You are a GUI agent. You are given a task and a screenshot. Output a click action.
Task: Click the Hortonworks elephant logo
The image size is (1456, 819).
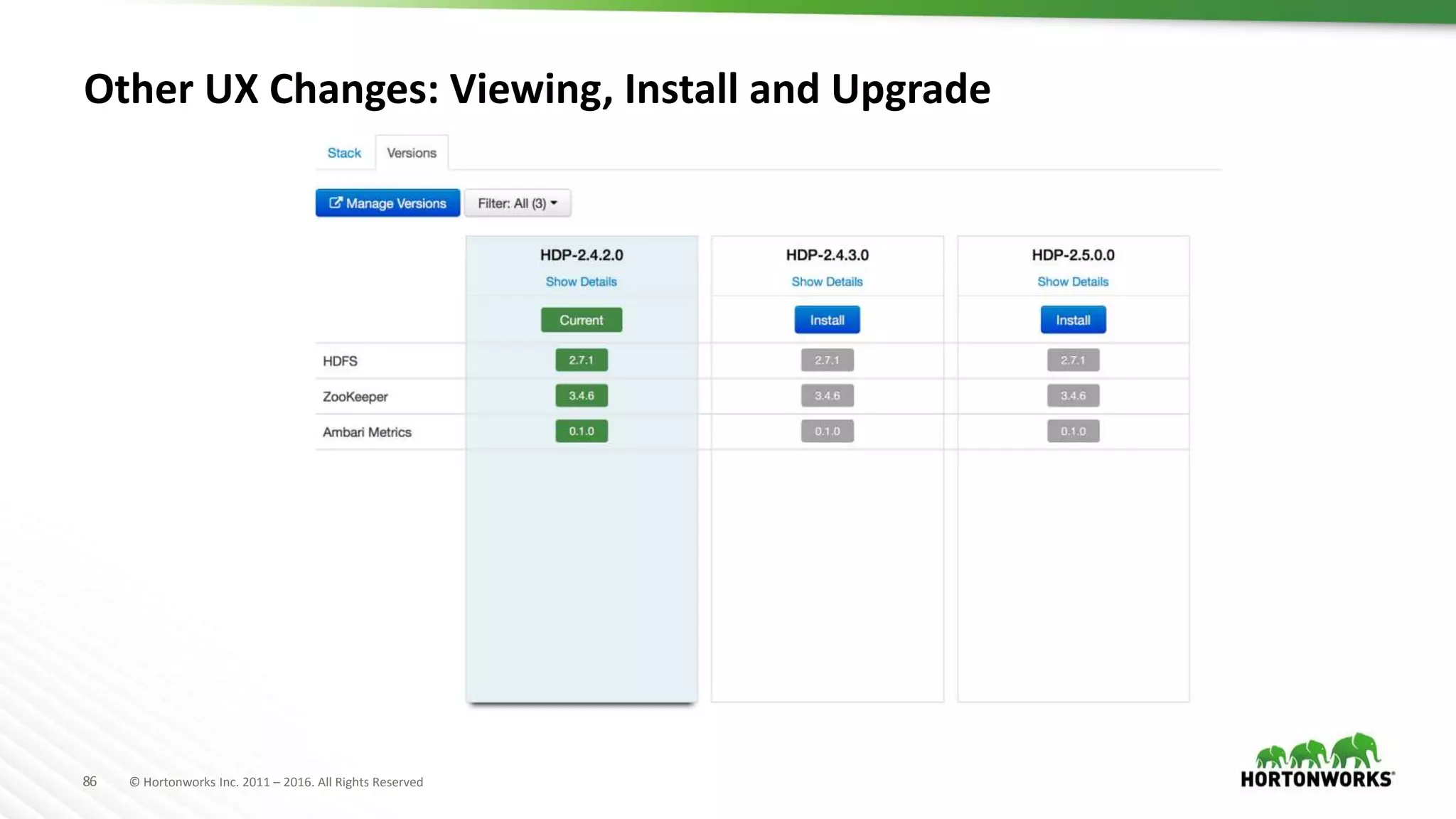[1317, 760]
